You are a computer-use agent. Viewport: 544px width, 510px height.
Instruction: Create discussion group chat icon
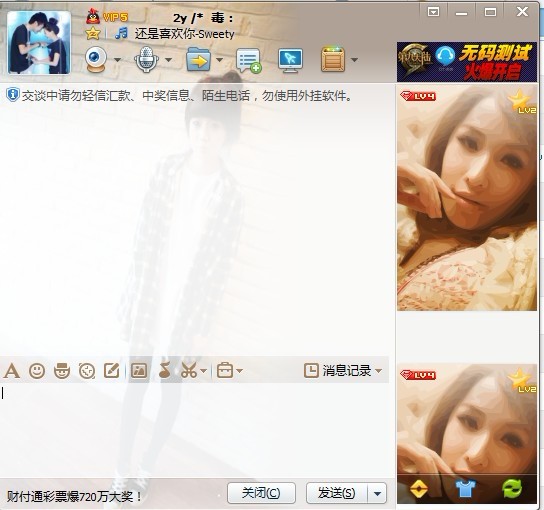[x=248, y=60]
